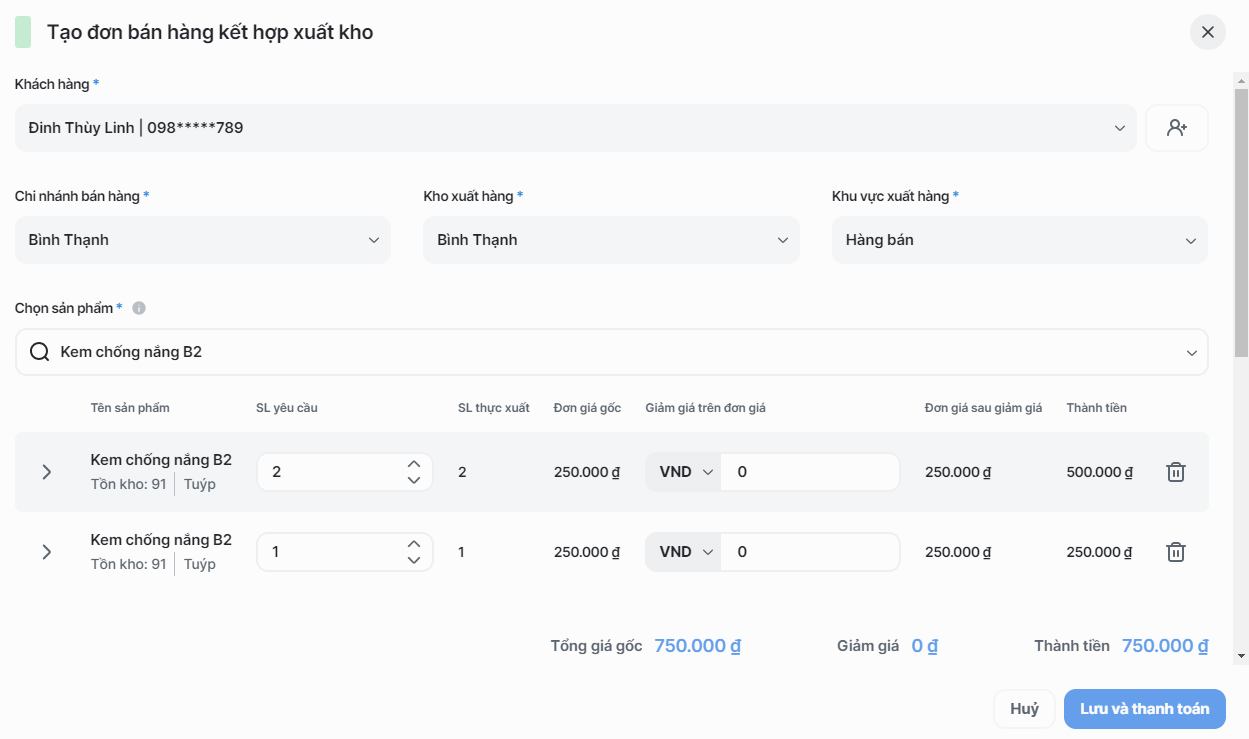Change VND discount unit on second row
This screenshot has height=739, width=1249.
[x=683, y=552]
